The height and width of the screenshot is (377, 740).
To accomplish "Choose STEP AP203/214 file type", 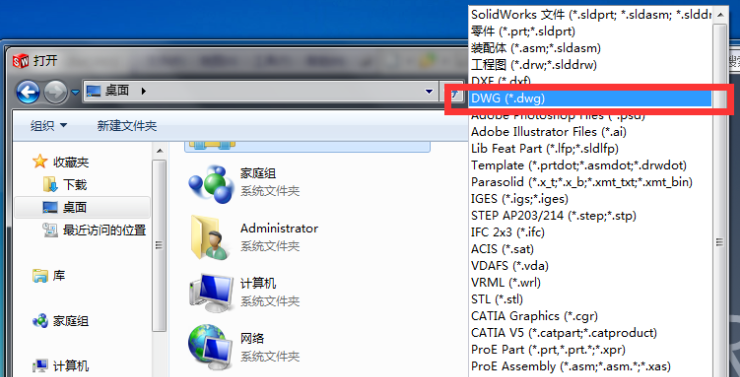I will (x=591, y=216).
